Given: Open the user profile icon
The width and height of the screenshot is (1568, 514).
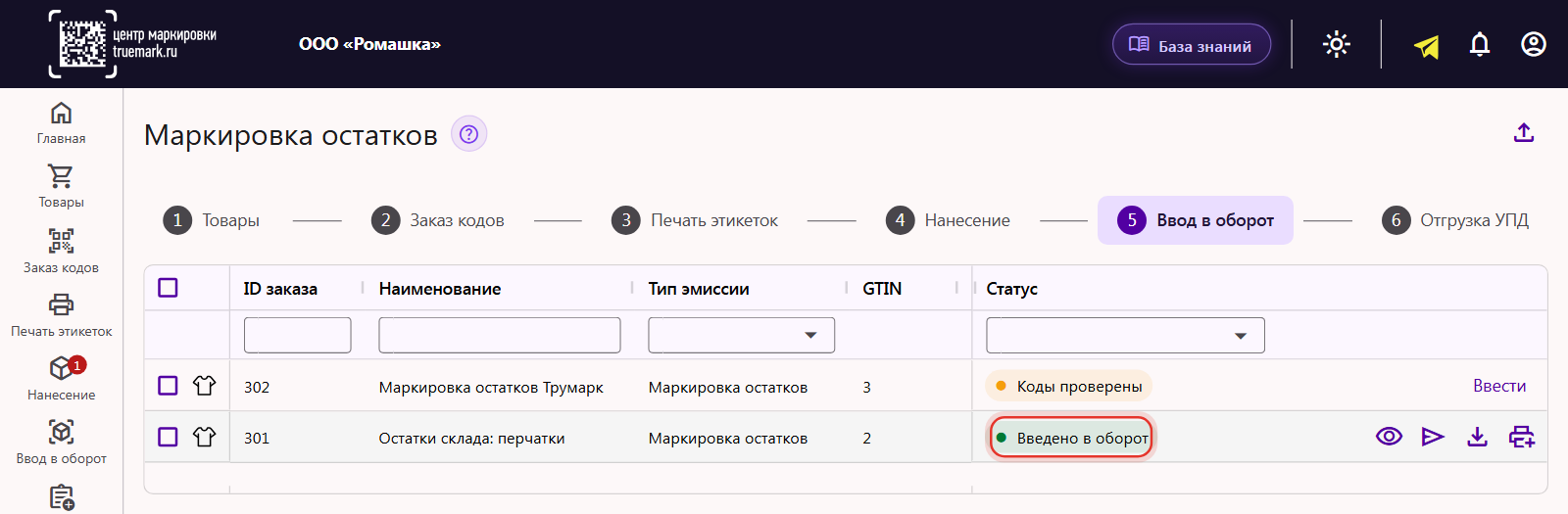Looking at the screenshot, I should click(1534, 44).
